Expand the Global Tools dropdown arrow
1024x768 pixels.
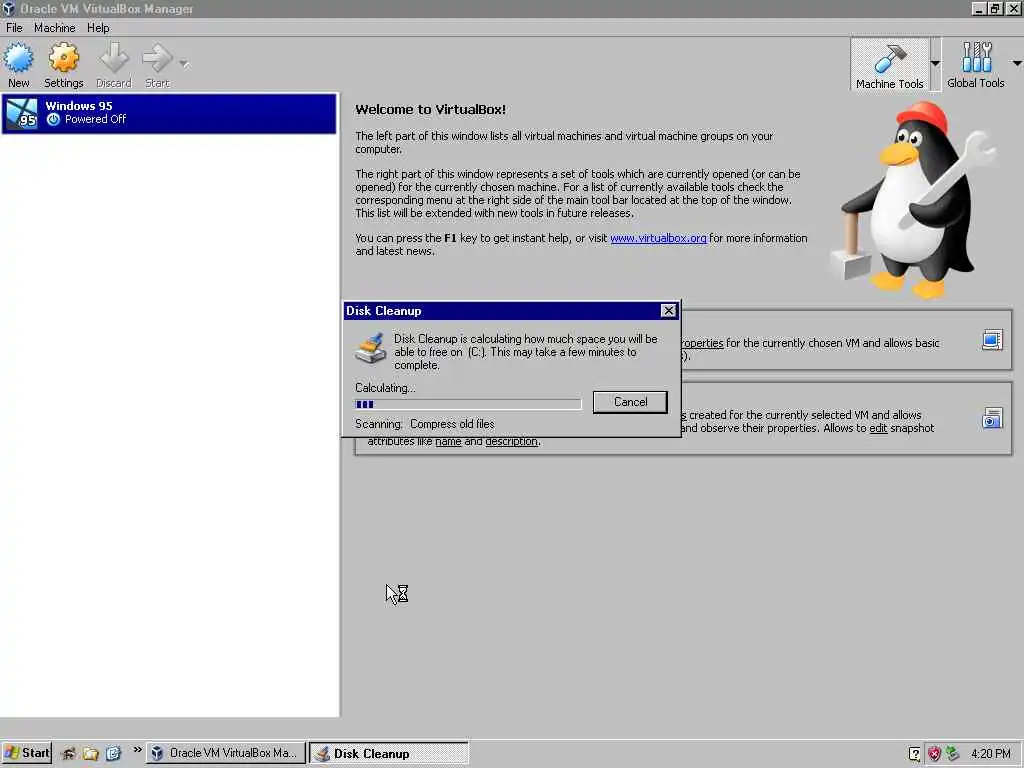1017,63
